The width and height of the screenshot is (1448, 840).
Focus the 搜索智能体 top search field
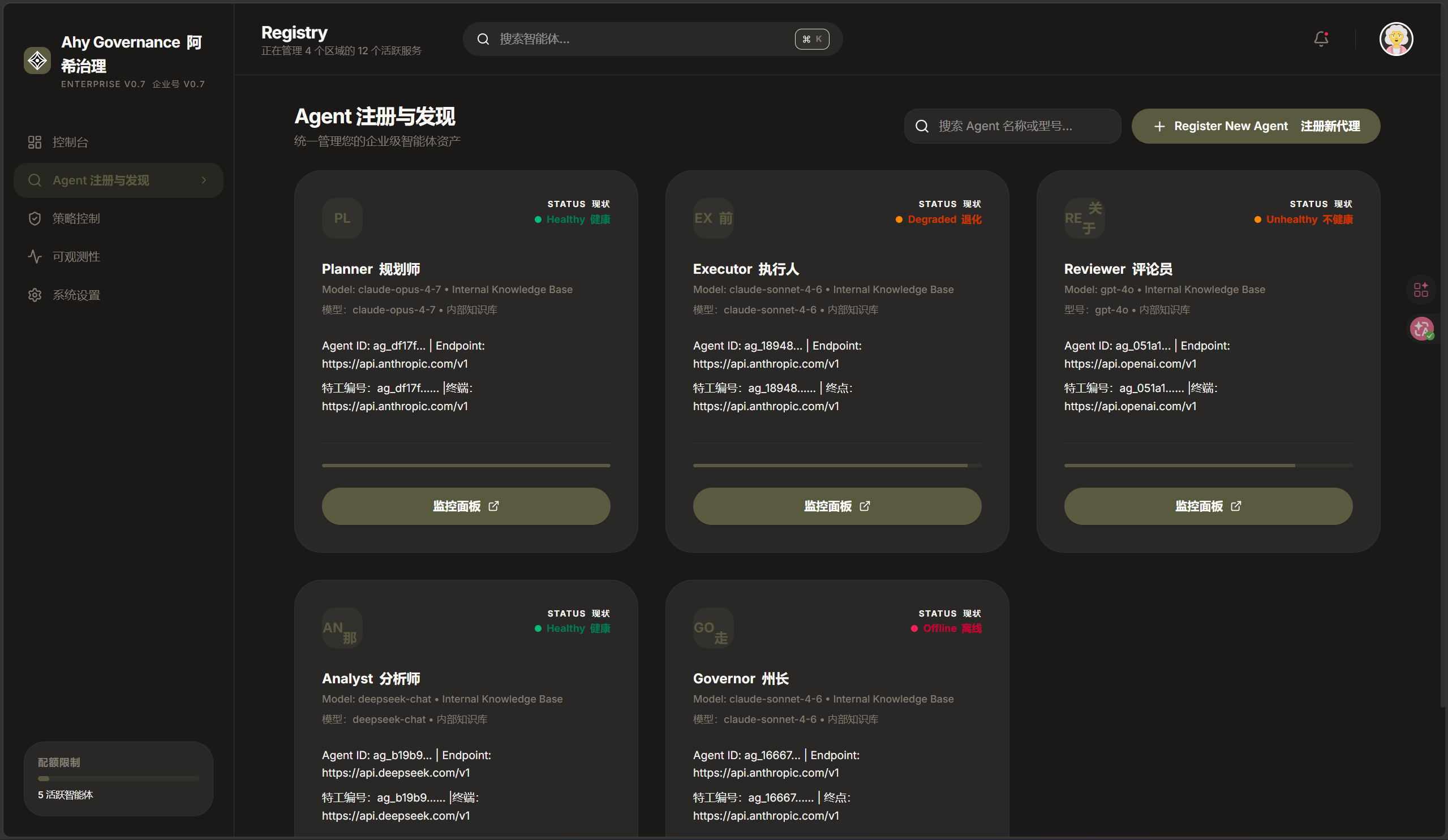[653, 39]
